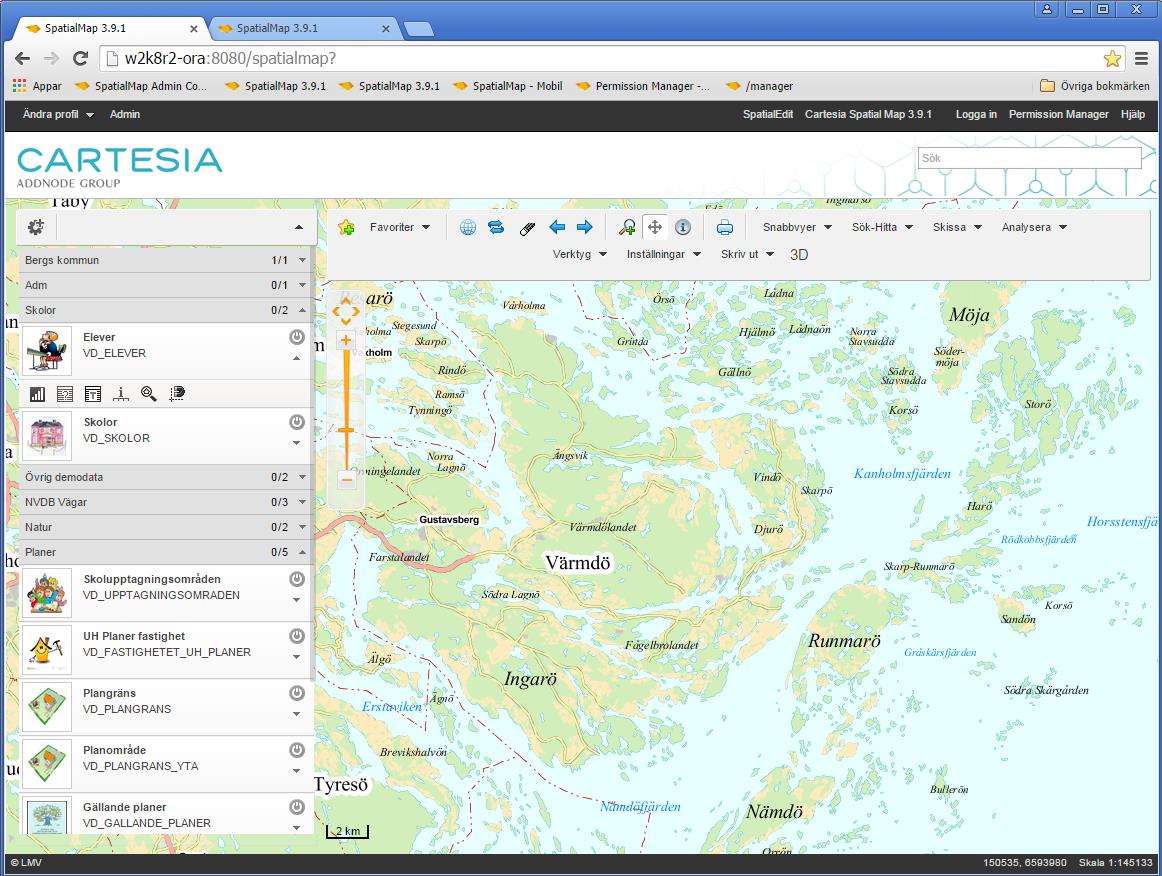Click the Hjälp link

tap(1132, 114)
